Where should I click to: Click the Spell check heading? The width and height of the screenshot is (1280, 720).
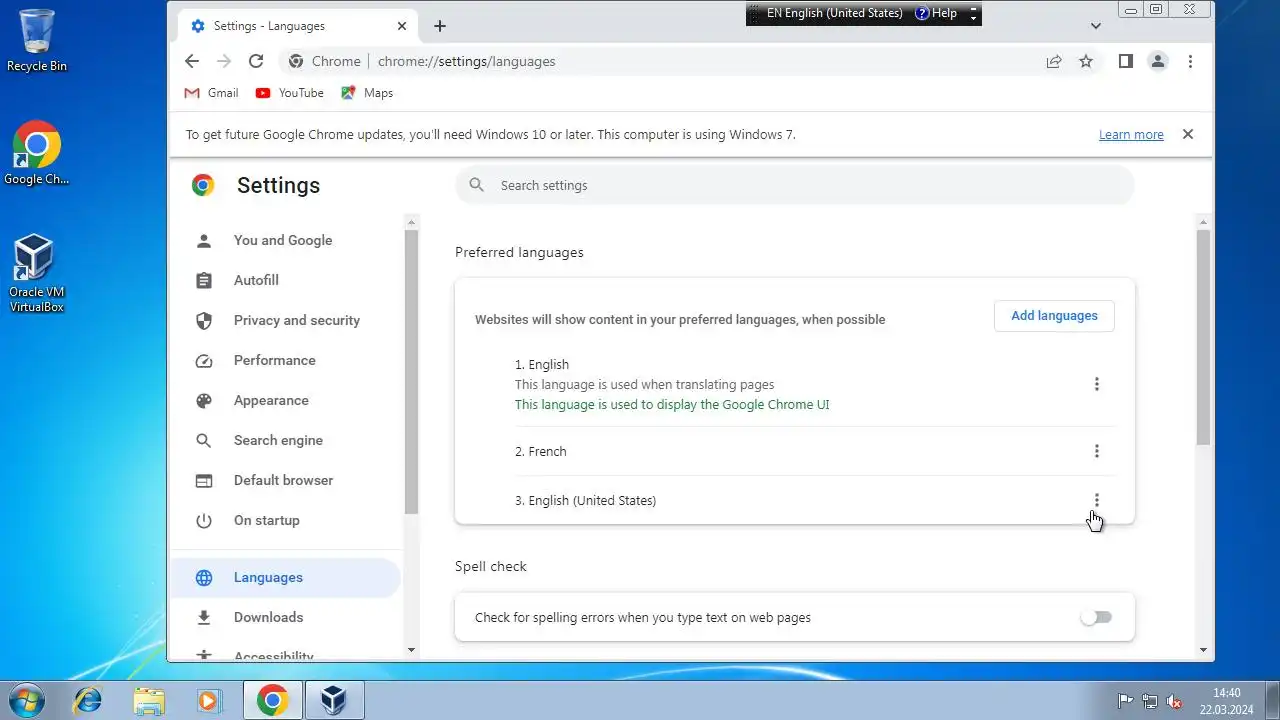point(491,566)
